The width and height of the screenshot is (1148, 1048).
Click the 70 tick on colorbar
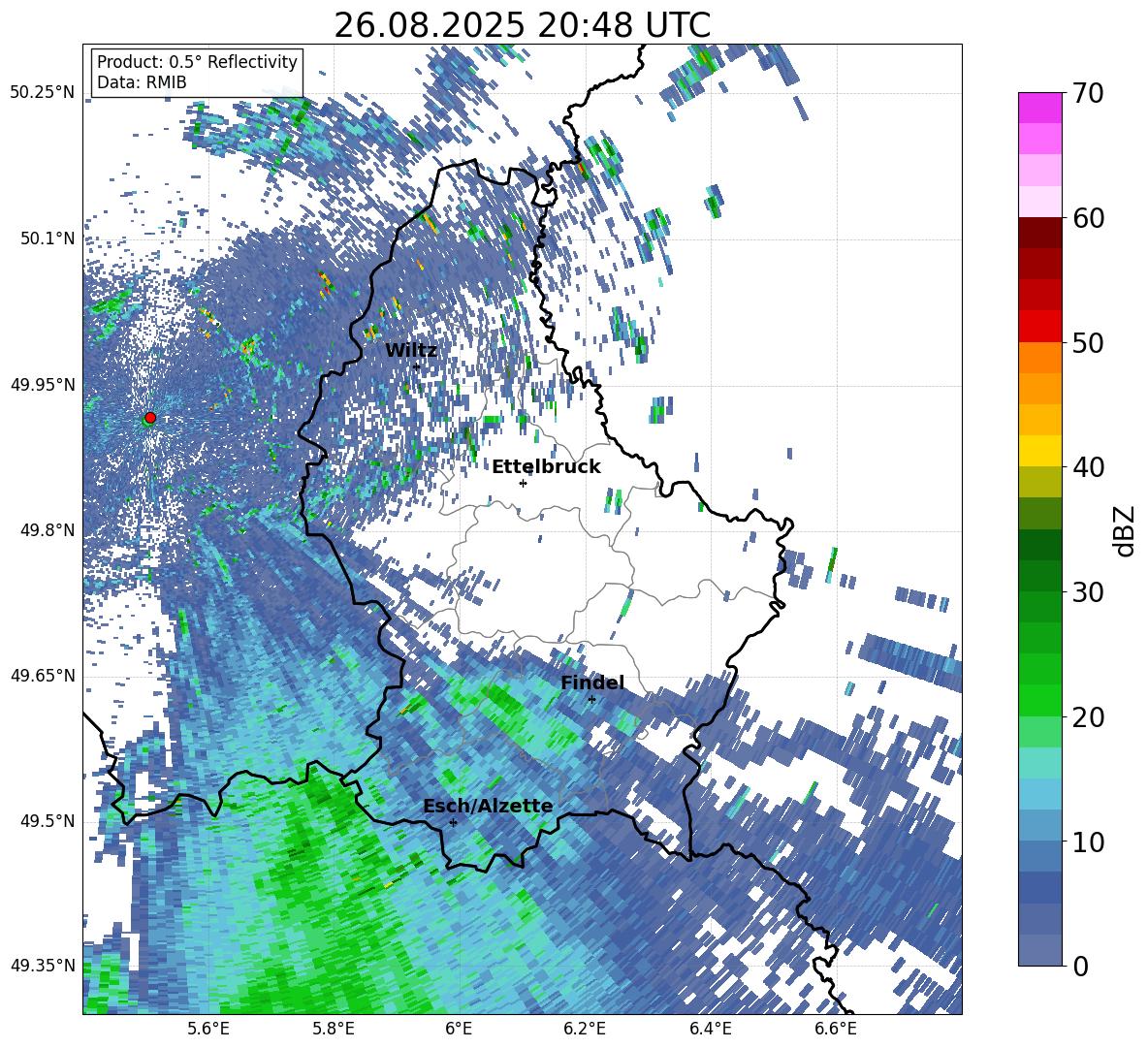point(1088,93)
